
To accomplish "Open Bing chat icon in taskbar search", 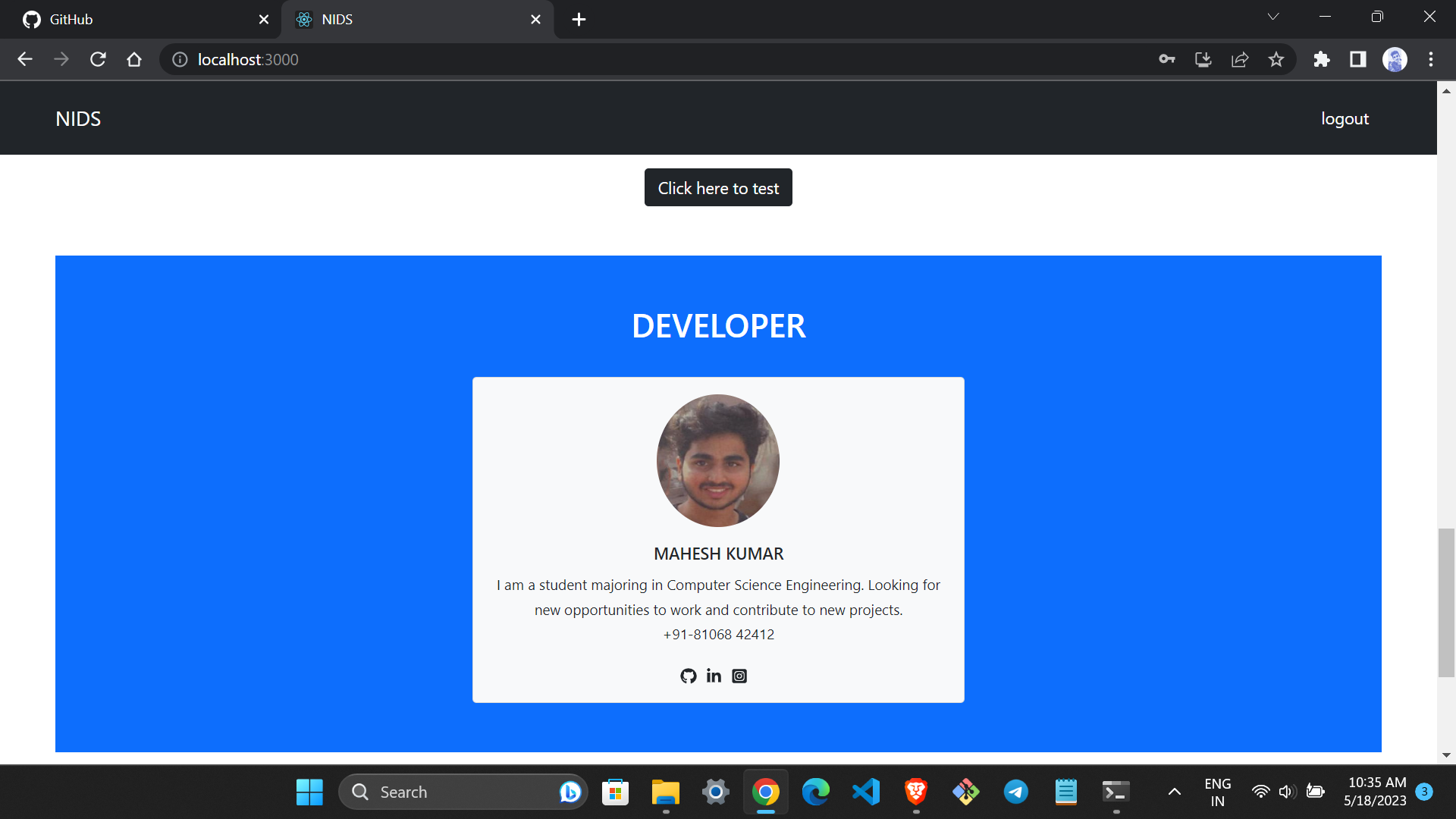I will [x=570, y=792].
